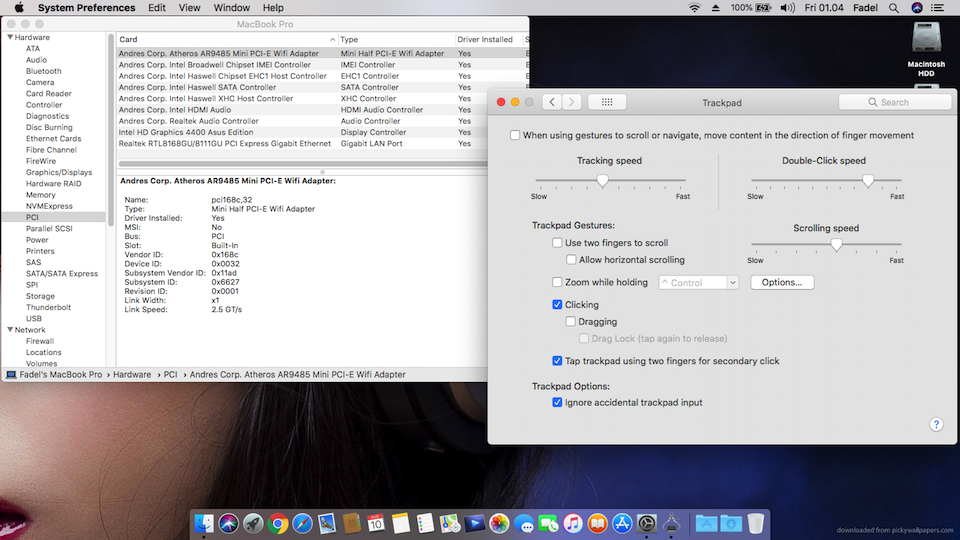
Task: Sort by the Driver Installed column header
Action: pos(489,39)
